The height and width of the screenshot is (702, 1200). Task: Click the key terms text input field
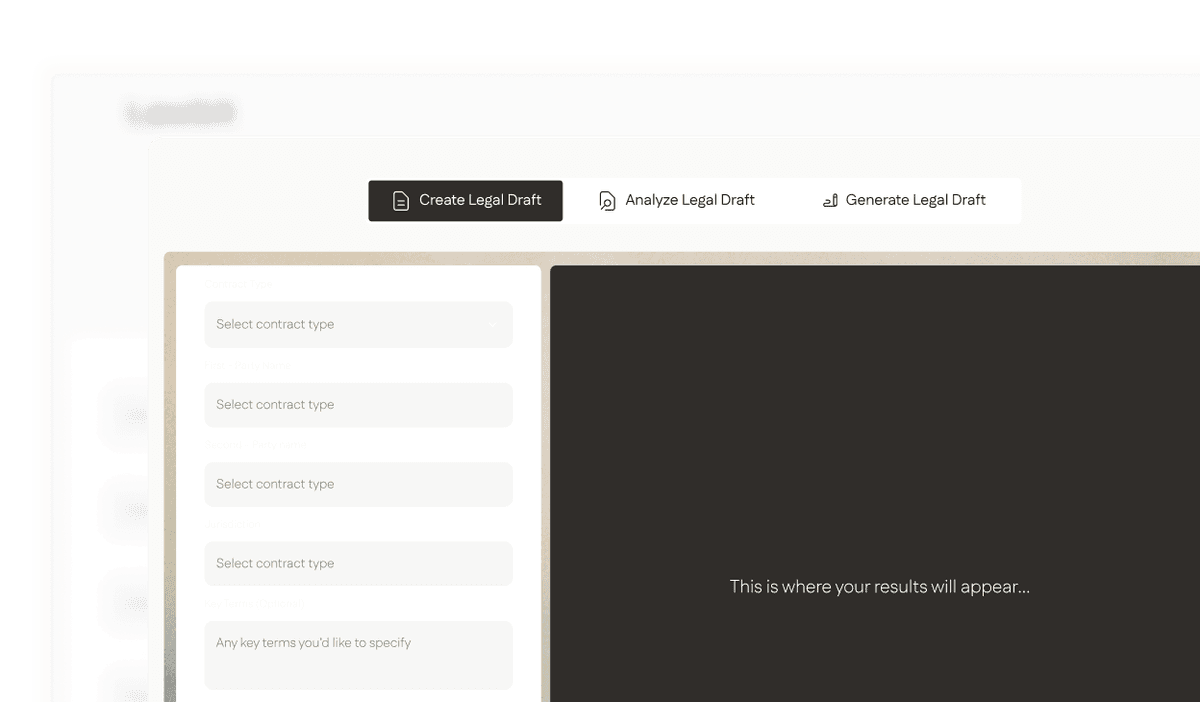(358, 655)
